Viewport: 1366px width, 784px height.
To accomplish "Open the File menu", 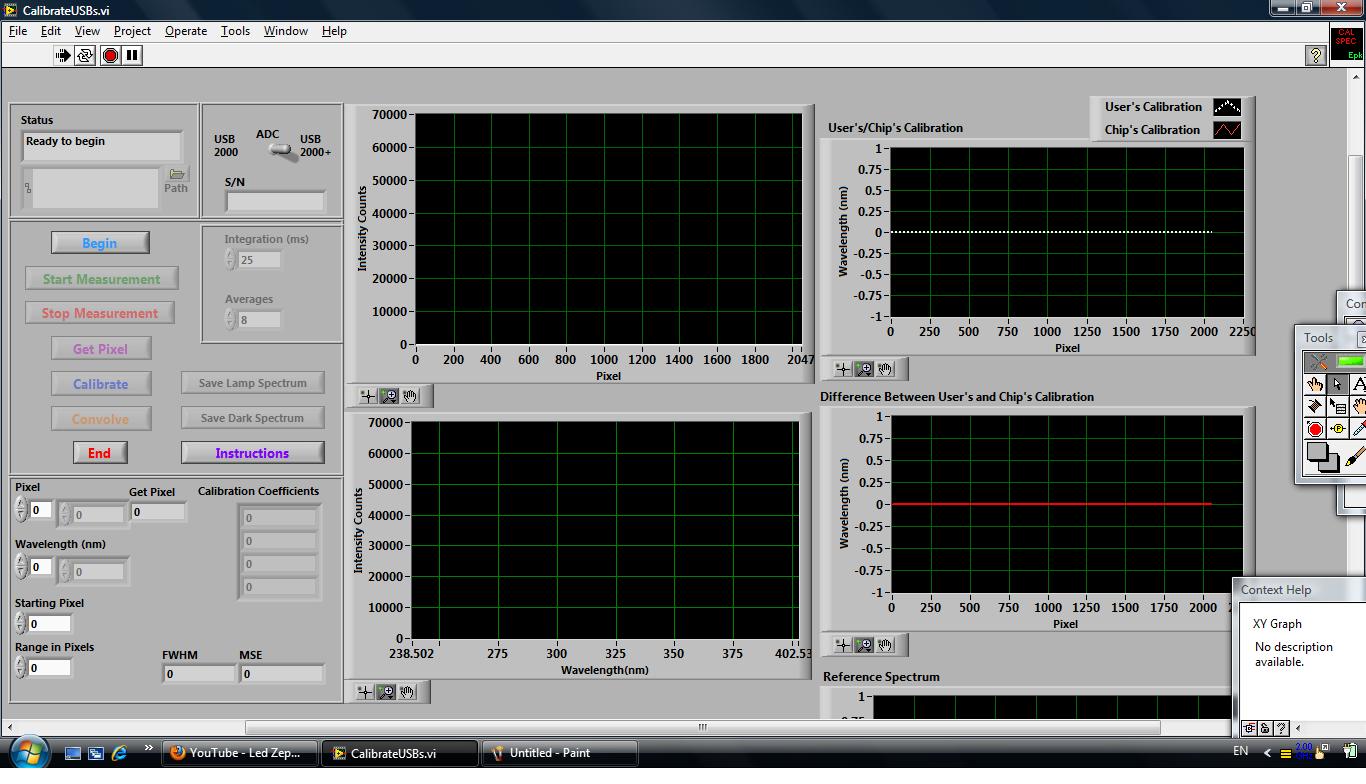I will [x=18, y=31].
